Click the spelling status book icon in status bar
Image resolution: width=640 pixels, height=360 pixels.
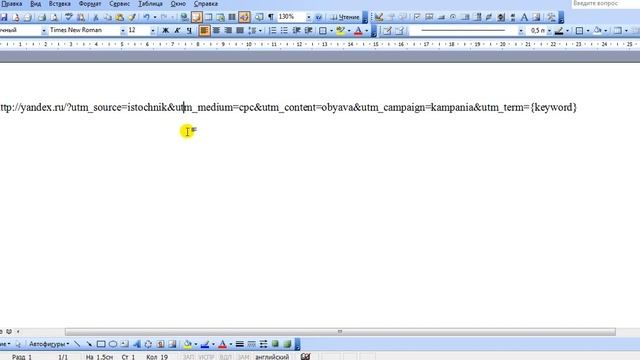click(x=305, y=357)
